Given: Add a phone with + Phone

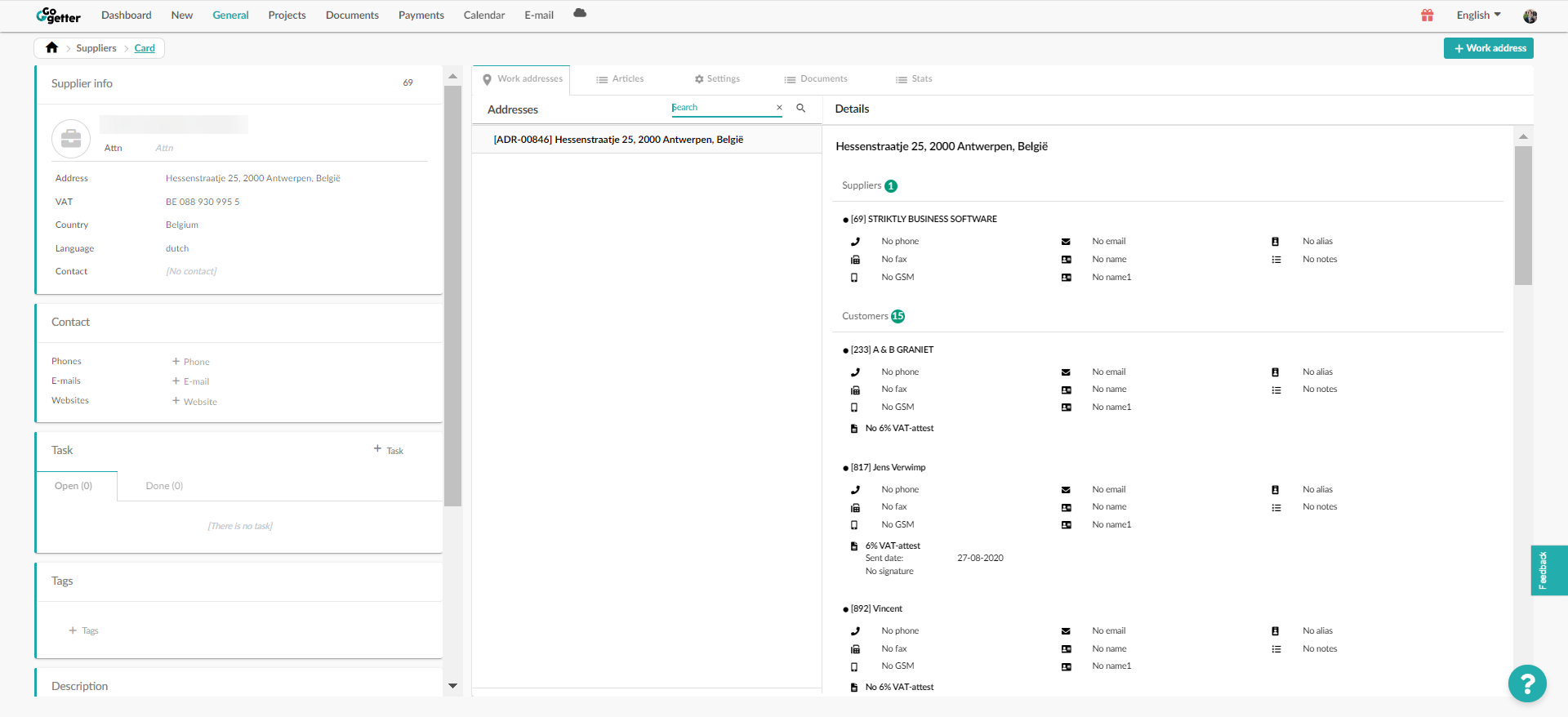Looking at the screenshot, I should coord(191,362).
